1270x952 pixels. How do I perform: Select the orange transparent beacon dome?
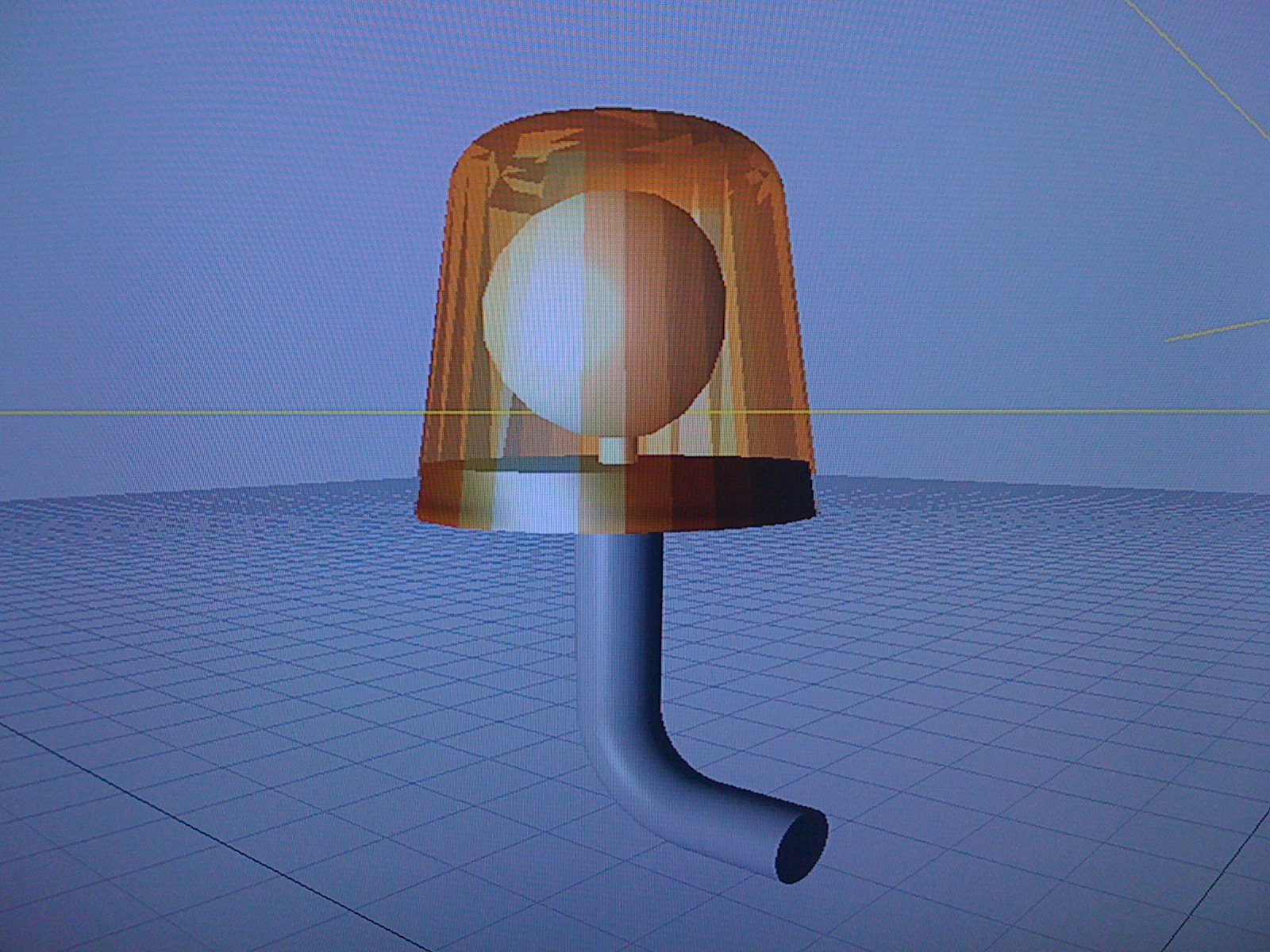615,321
